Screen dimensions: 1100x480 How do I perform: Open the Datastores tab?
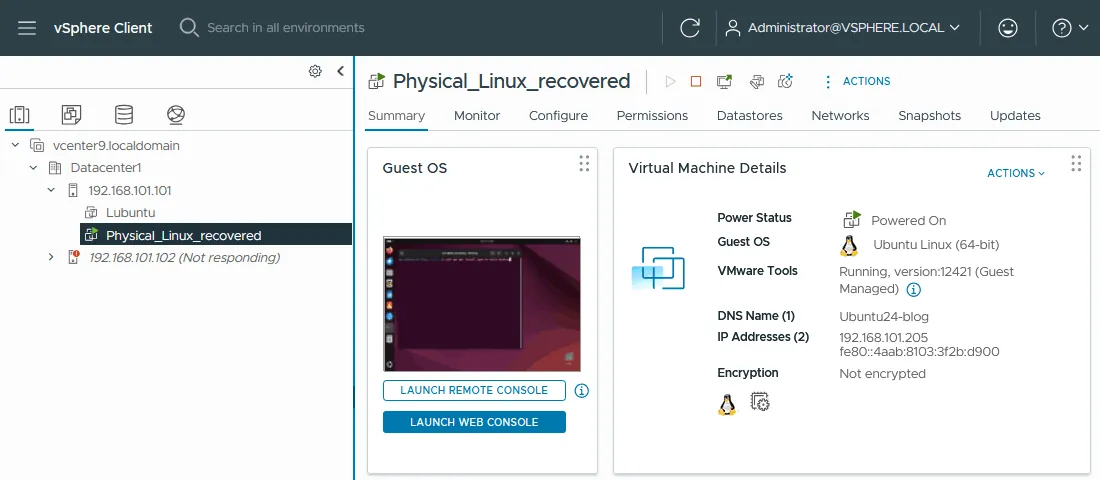(x=749, y=116)
